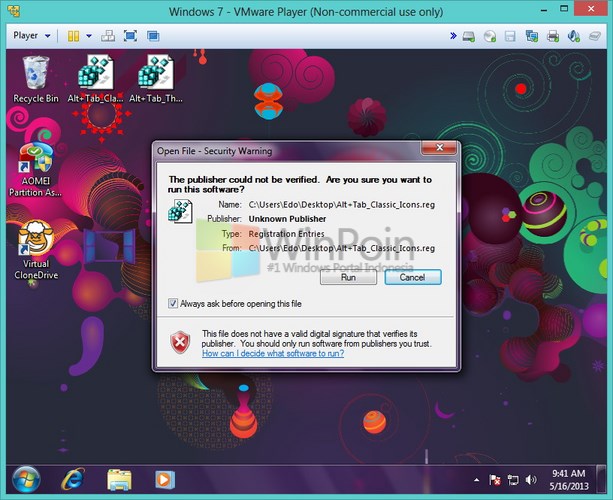Viewport: 613px width, 500px height.
Task: Click the Name path ending Alt+Tab_Classic_Icons.reg
Action: (x=342, y=204)
